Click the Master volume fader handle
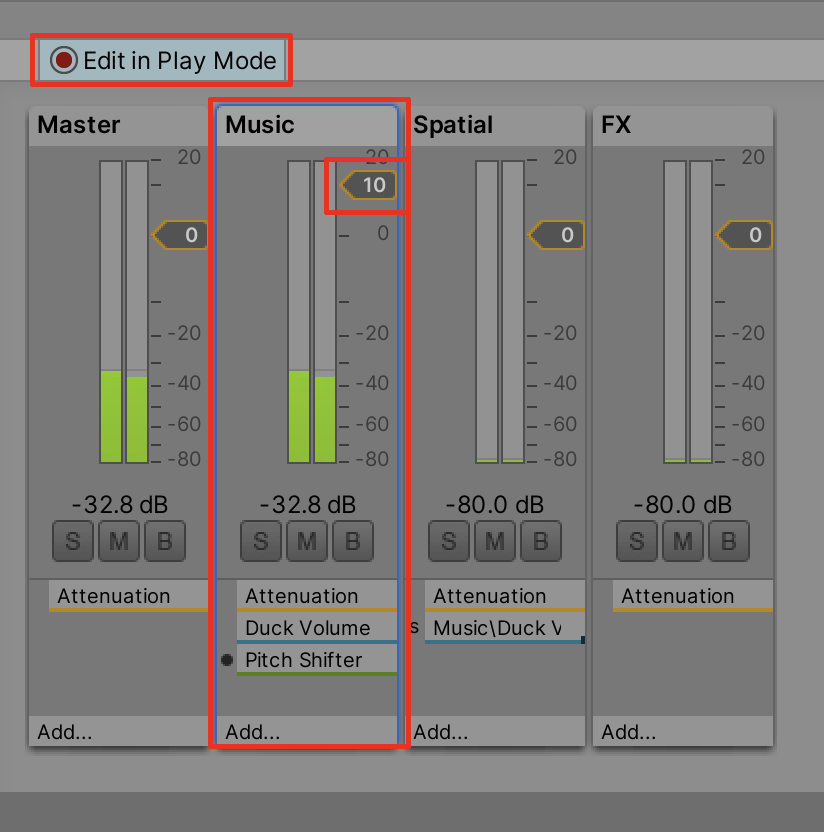This screenshot has width=824, height=832. click(180, 235)
